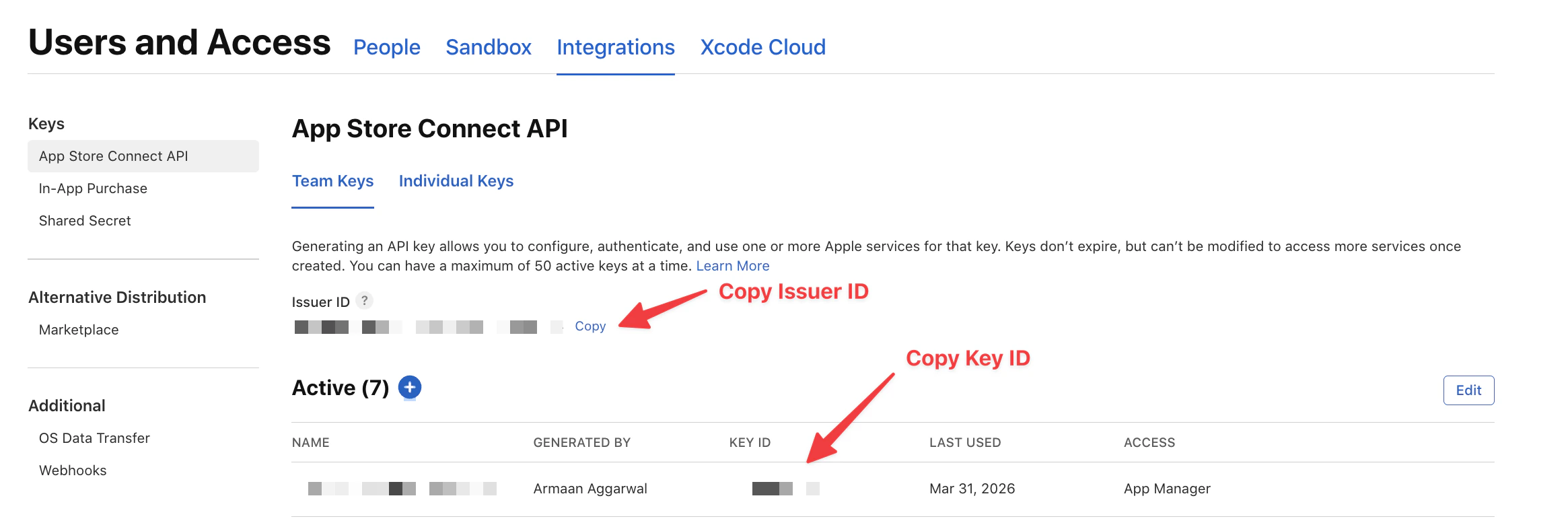Open the Xcode Cloud tab
This screenshot has height=525, width=1568.
pos(762,46)
